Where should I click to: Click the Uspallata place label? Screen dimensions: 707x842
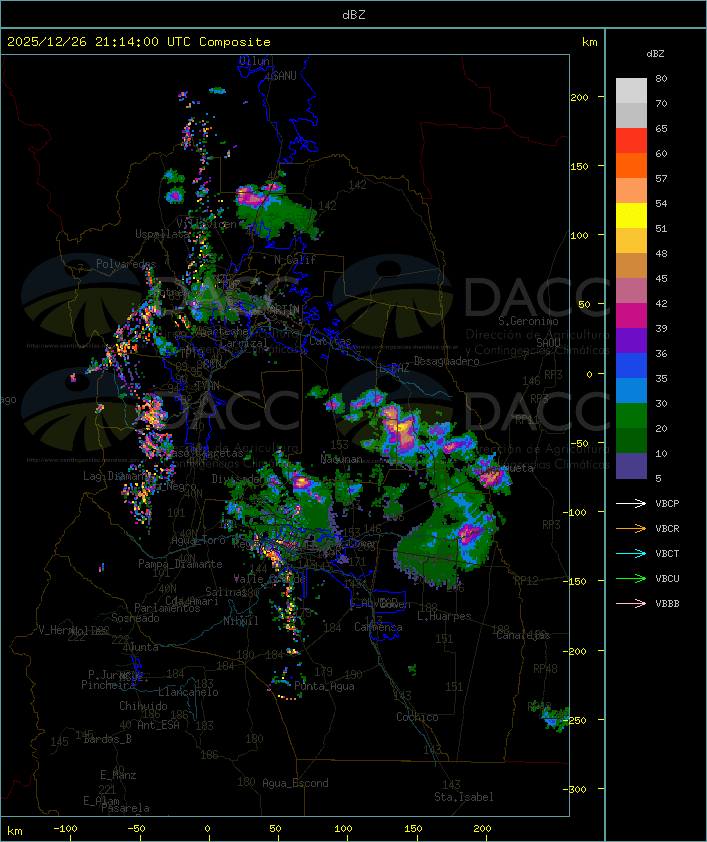point(162,234)
